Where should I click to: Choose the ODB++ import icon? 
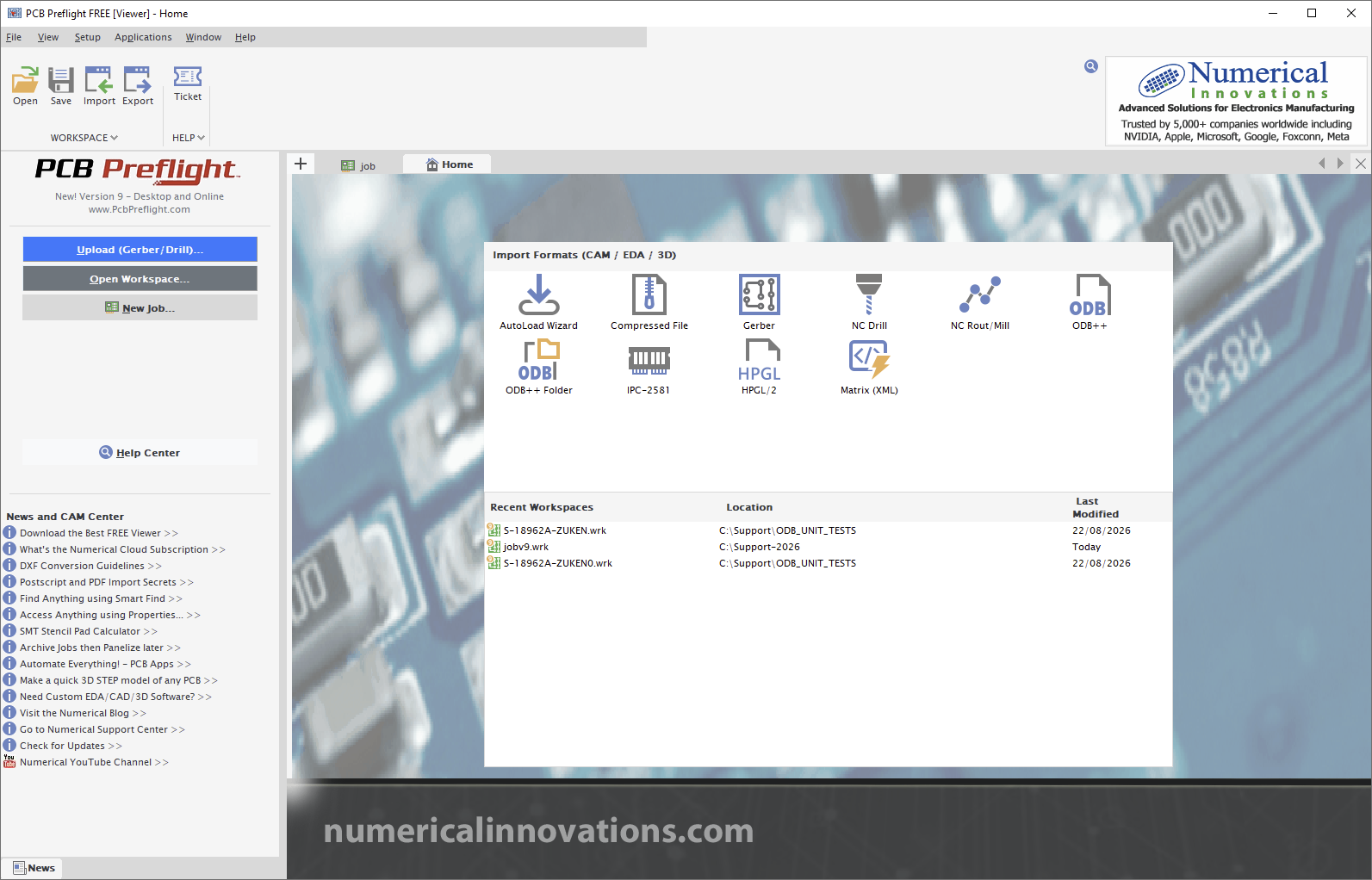[x=1090, y=302]
